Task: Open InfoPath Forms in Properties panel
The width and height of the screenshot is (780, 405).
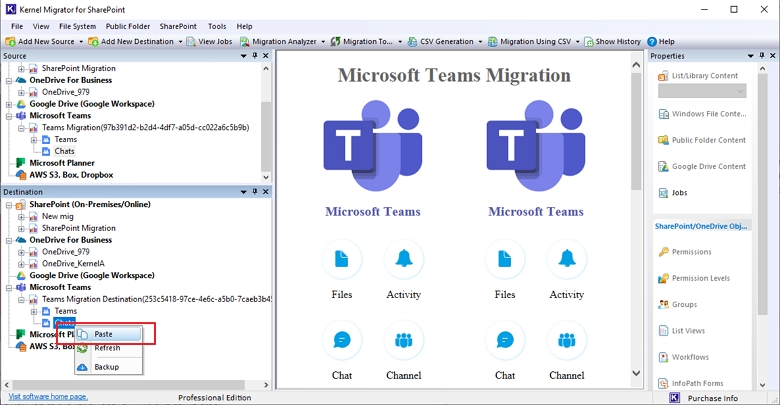Action: pyautogui.click(x=691, y=384)
